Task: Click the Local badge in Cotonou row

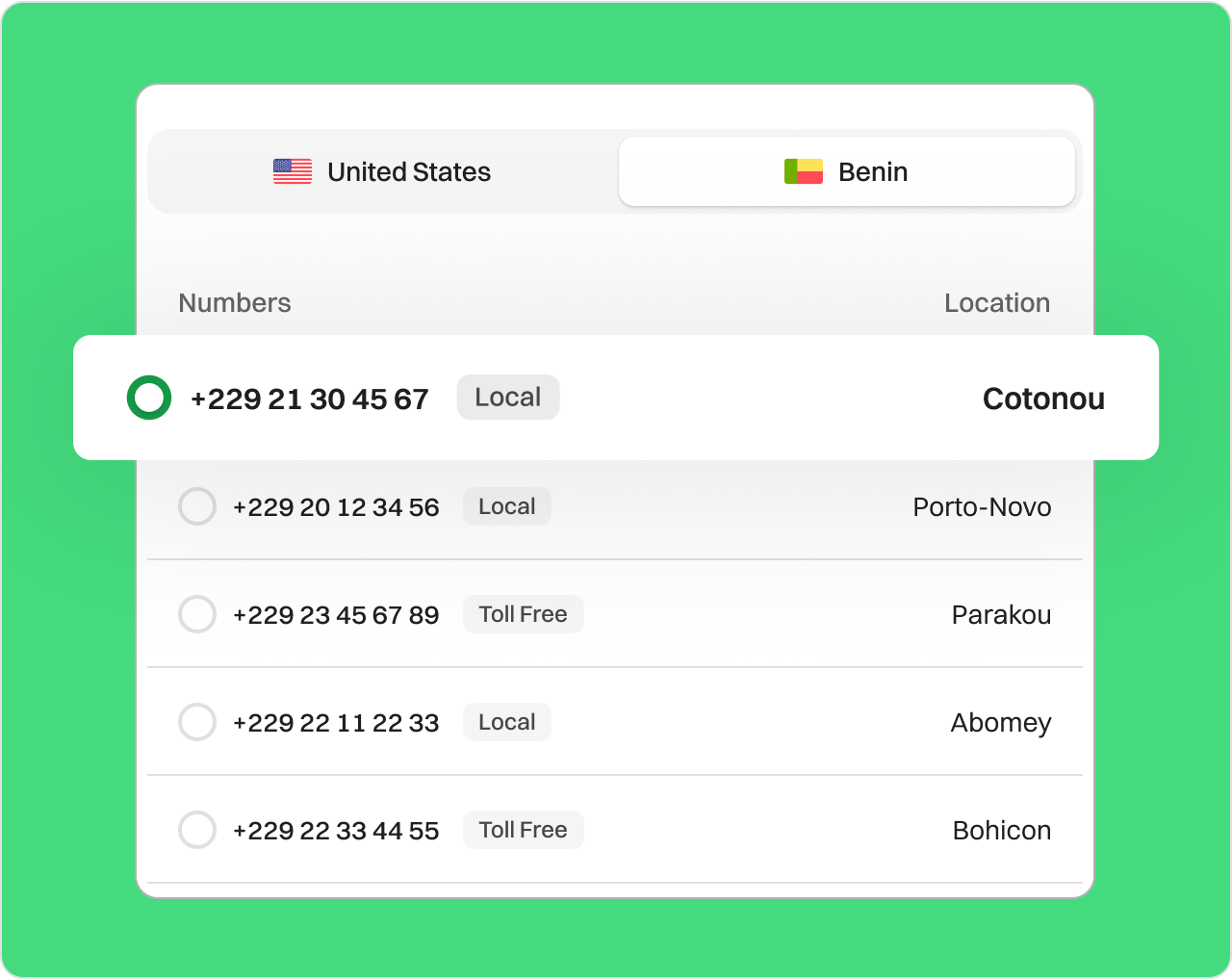Action: coord(507,398)
